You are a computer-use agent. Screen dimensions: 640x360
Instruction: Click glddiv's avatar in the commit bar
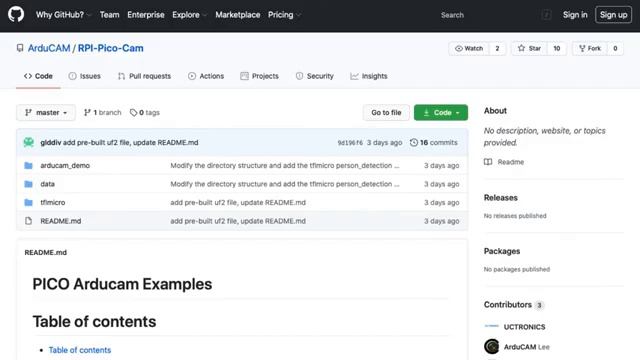pyautogui.click(x=29, y=142)
